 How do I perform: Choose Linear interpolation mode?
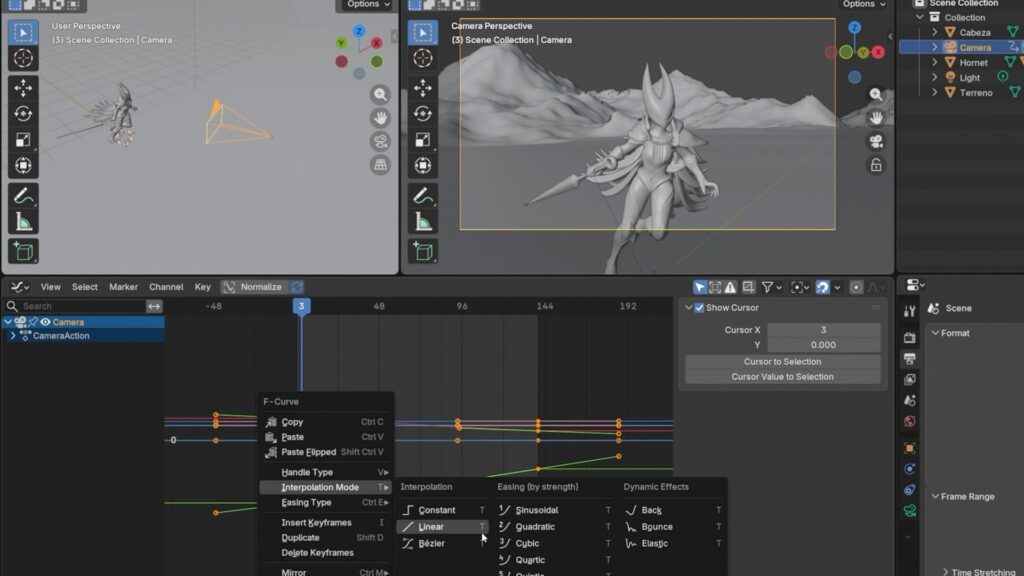pos(431,527)
